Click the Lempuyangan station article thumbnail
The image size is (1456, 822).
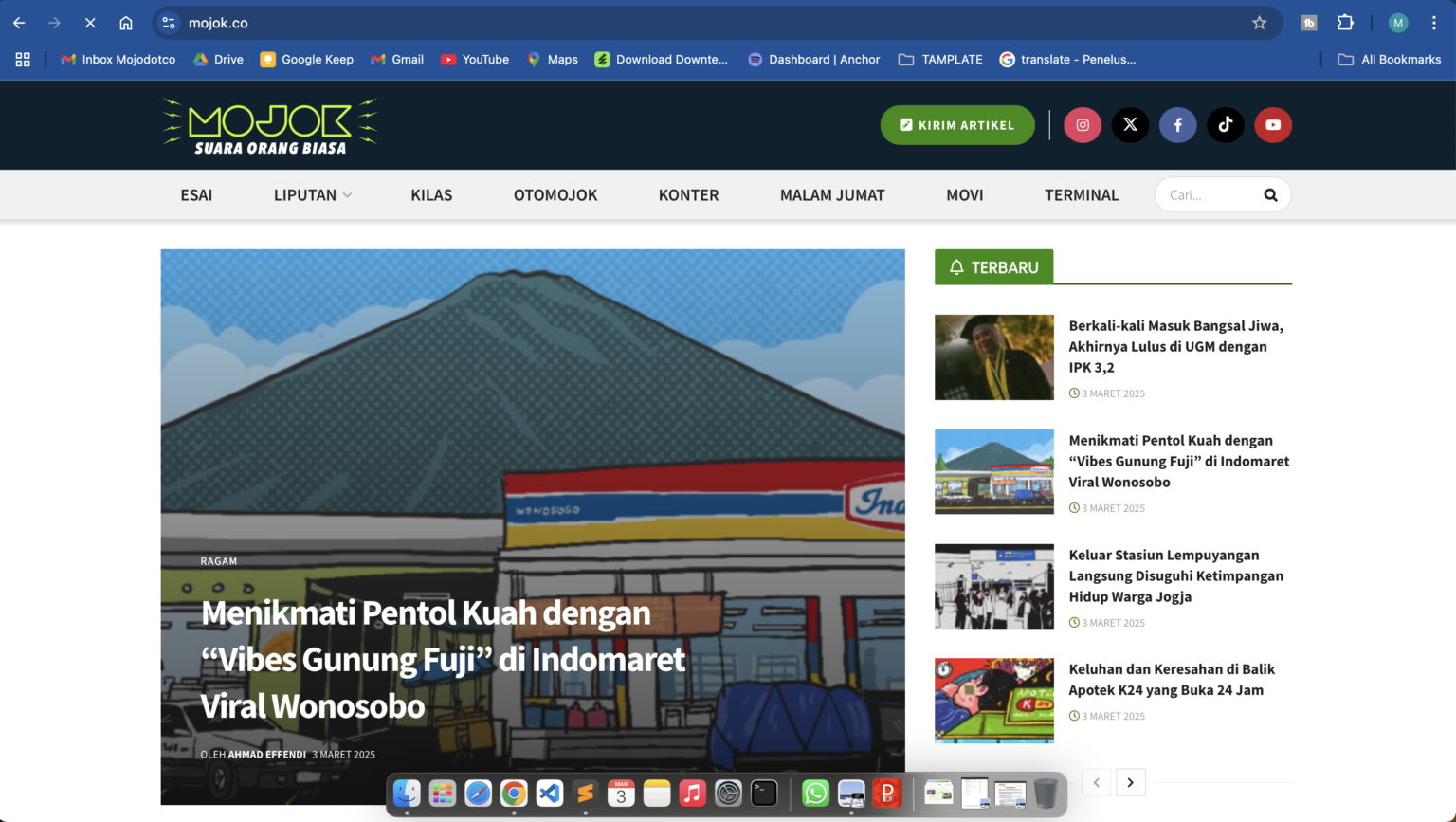[993, 586]
